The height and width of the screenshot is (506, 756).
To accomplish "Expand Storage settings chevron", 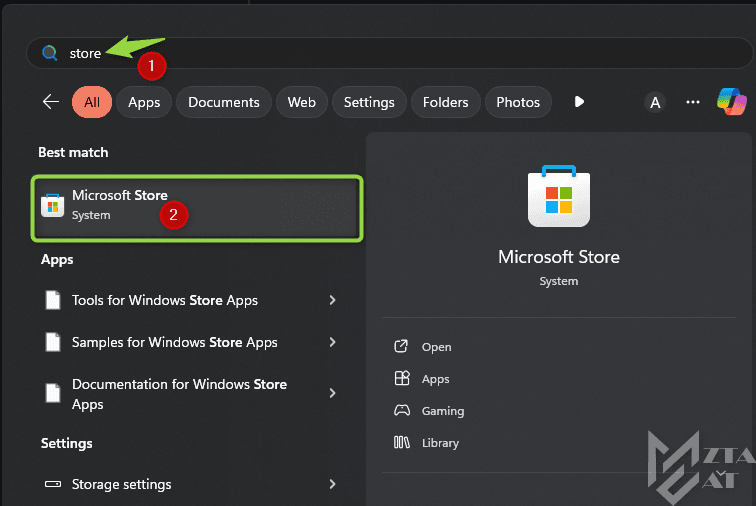I will click(x=332, y=484).
